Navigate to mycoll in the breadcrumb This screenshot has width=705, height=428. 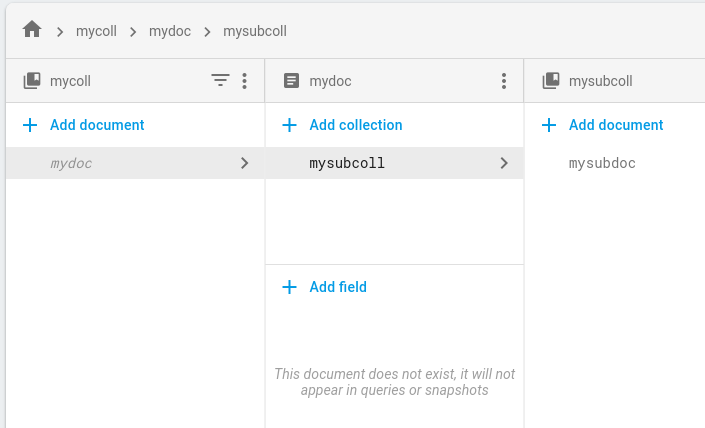pos(96,31)
